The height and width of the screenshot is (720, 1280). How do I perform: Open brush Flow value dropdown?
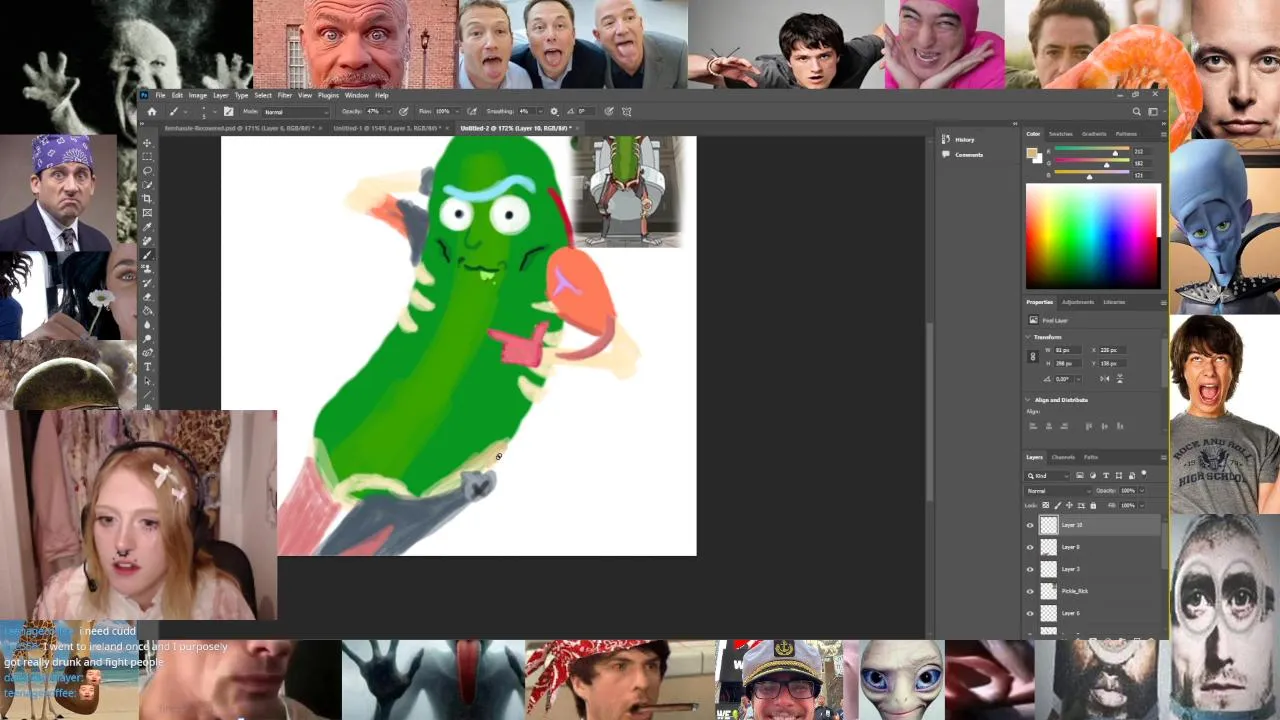point(457,112)
